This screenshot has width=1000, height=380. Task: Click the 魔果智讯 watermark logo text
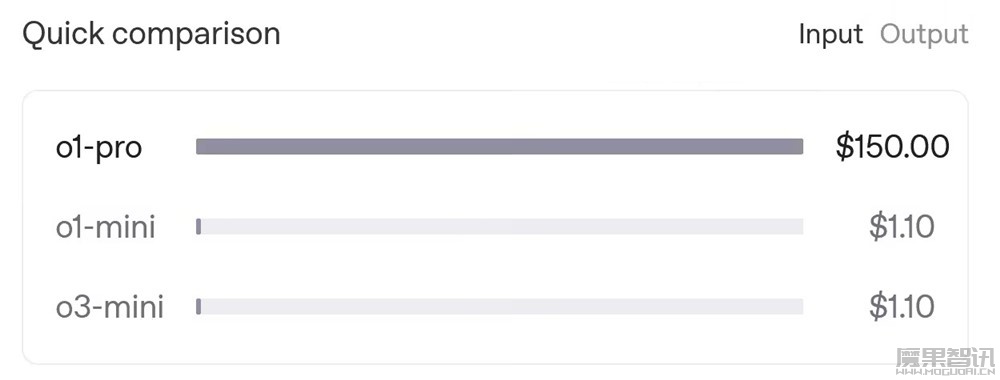point(946,358)
